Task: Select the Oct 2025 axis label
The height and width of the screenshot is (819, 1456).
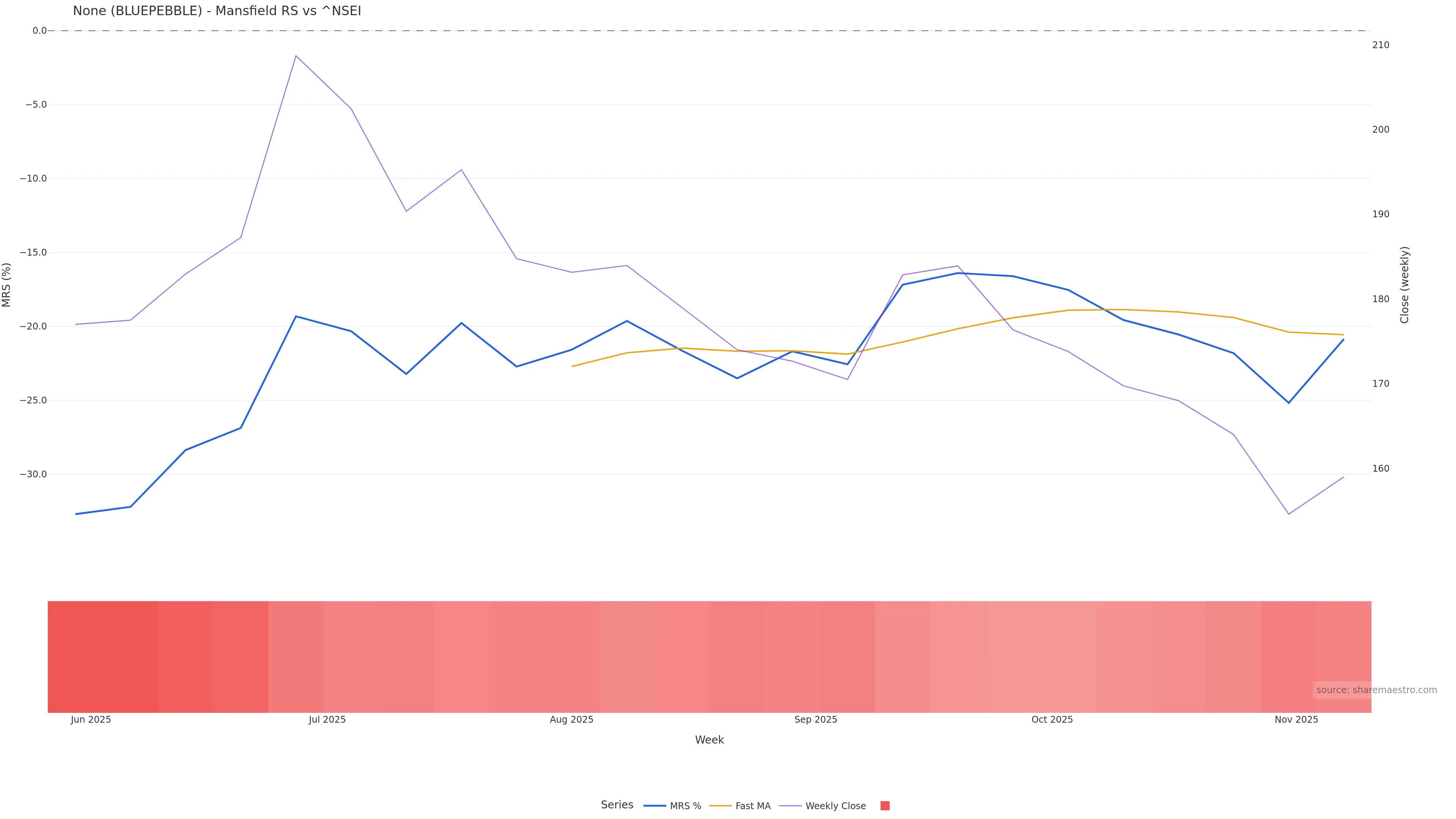Action: [1052, 720]
